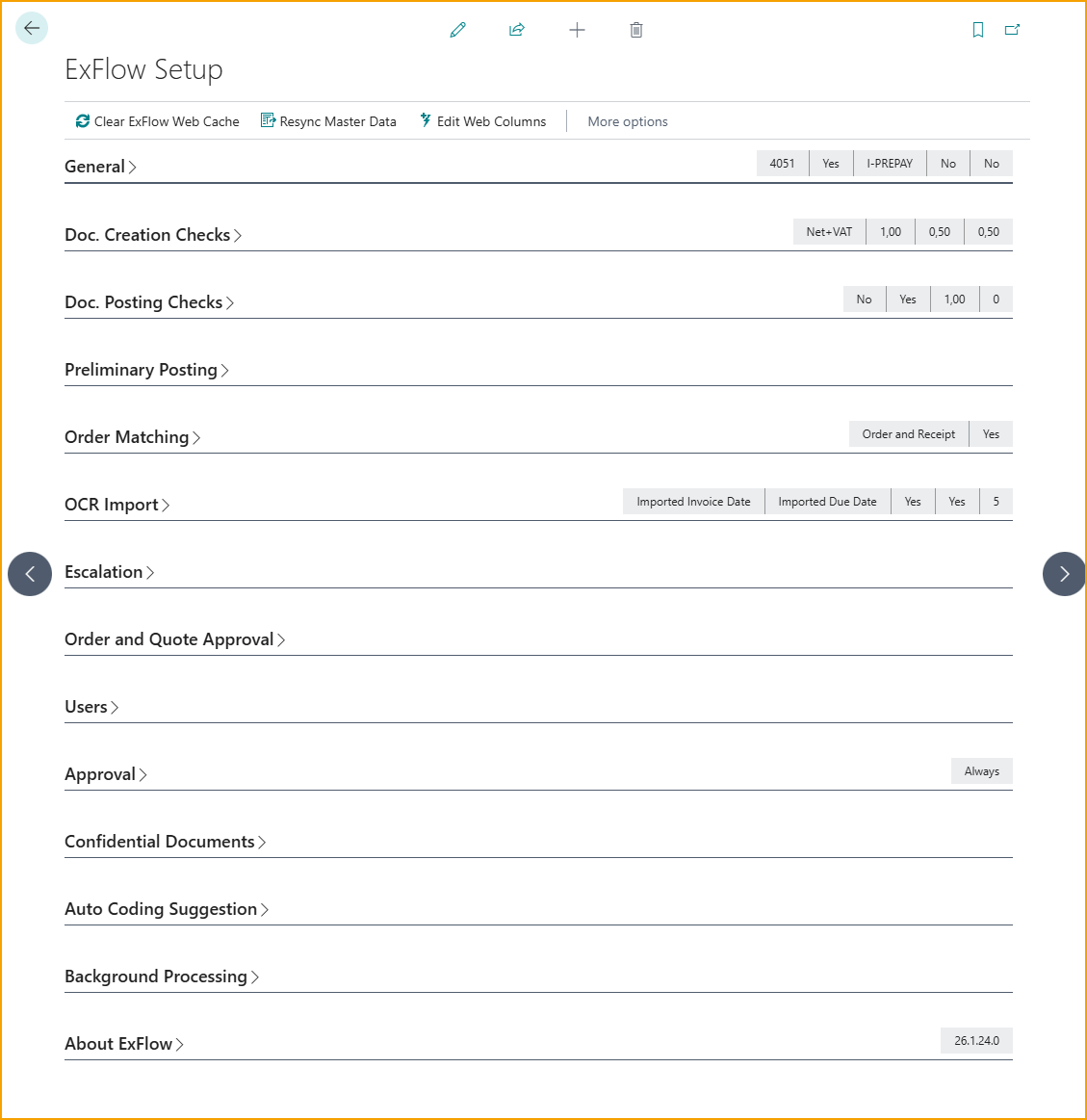Create a new record with the plus icon

pos(577,30)
